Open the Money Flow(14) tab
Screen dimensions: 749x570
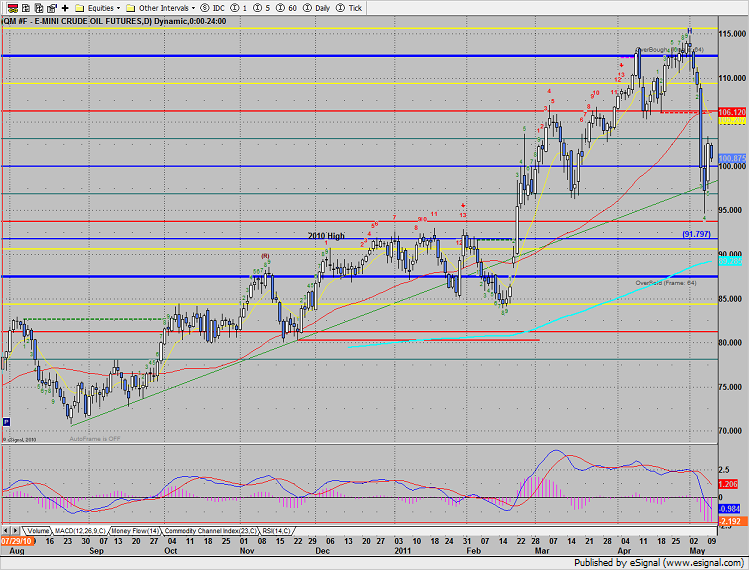coord(135,531)
